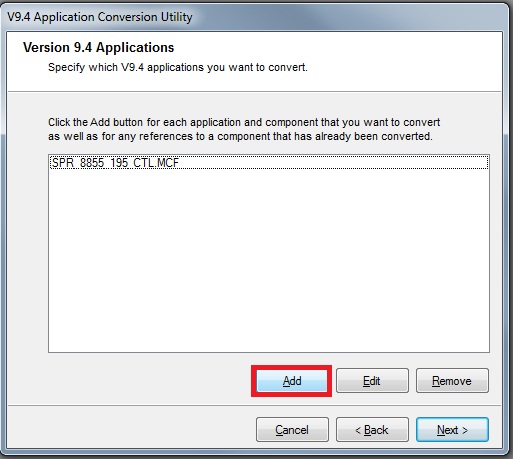This screenshot has height=459, width=513.
Task: Click the 'Specify which V9.4 applications' subtitle
Action: 178,67
